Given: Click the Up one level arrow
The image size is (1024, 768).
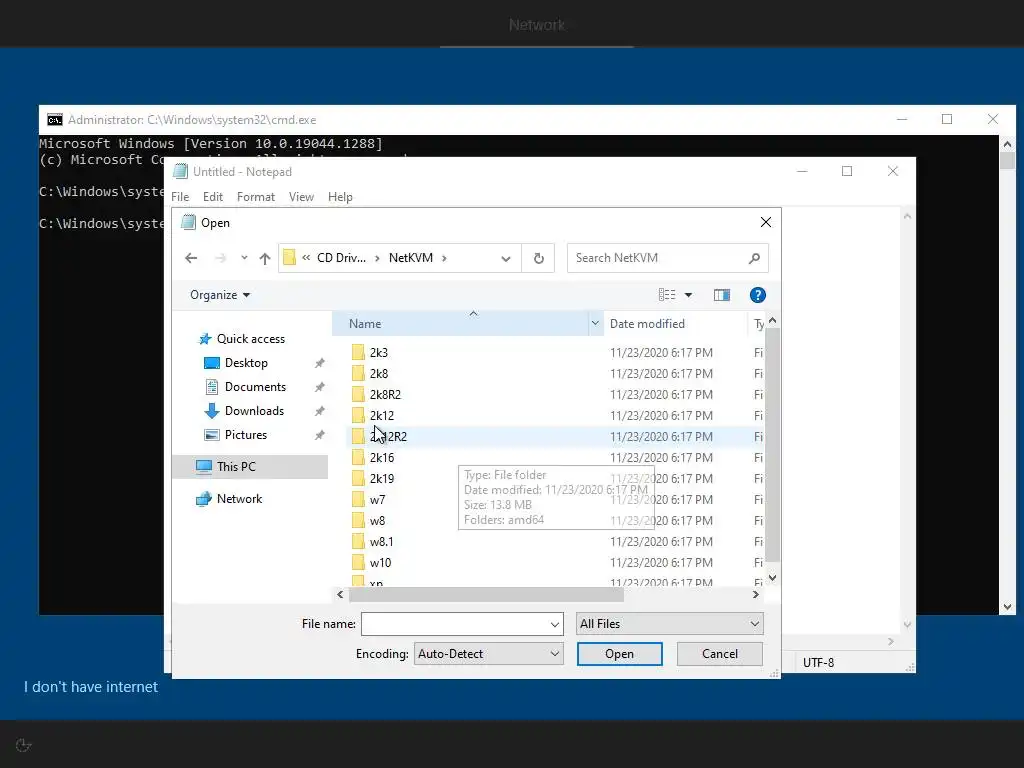Looking at the screenshot, I should [264, 258].
